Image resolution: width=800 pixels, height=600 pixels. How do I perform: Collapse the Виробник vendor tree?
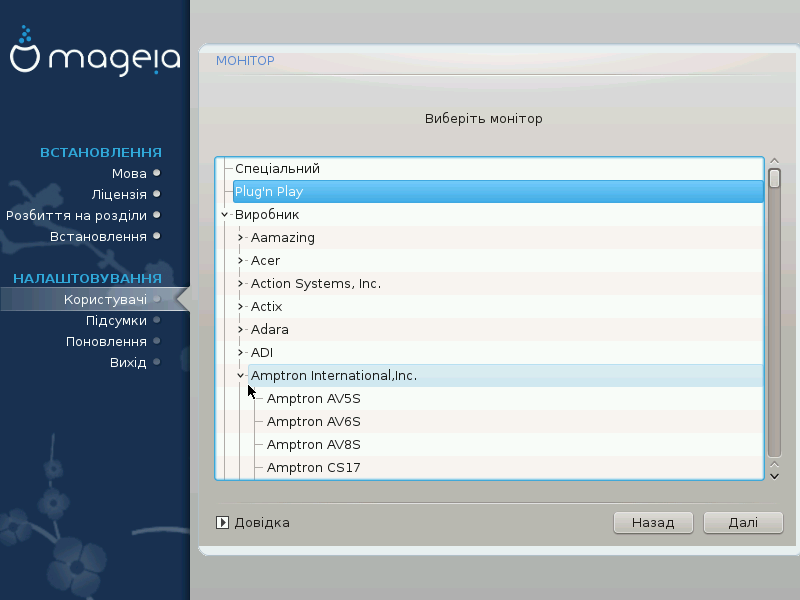[224, 215]
